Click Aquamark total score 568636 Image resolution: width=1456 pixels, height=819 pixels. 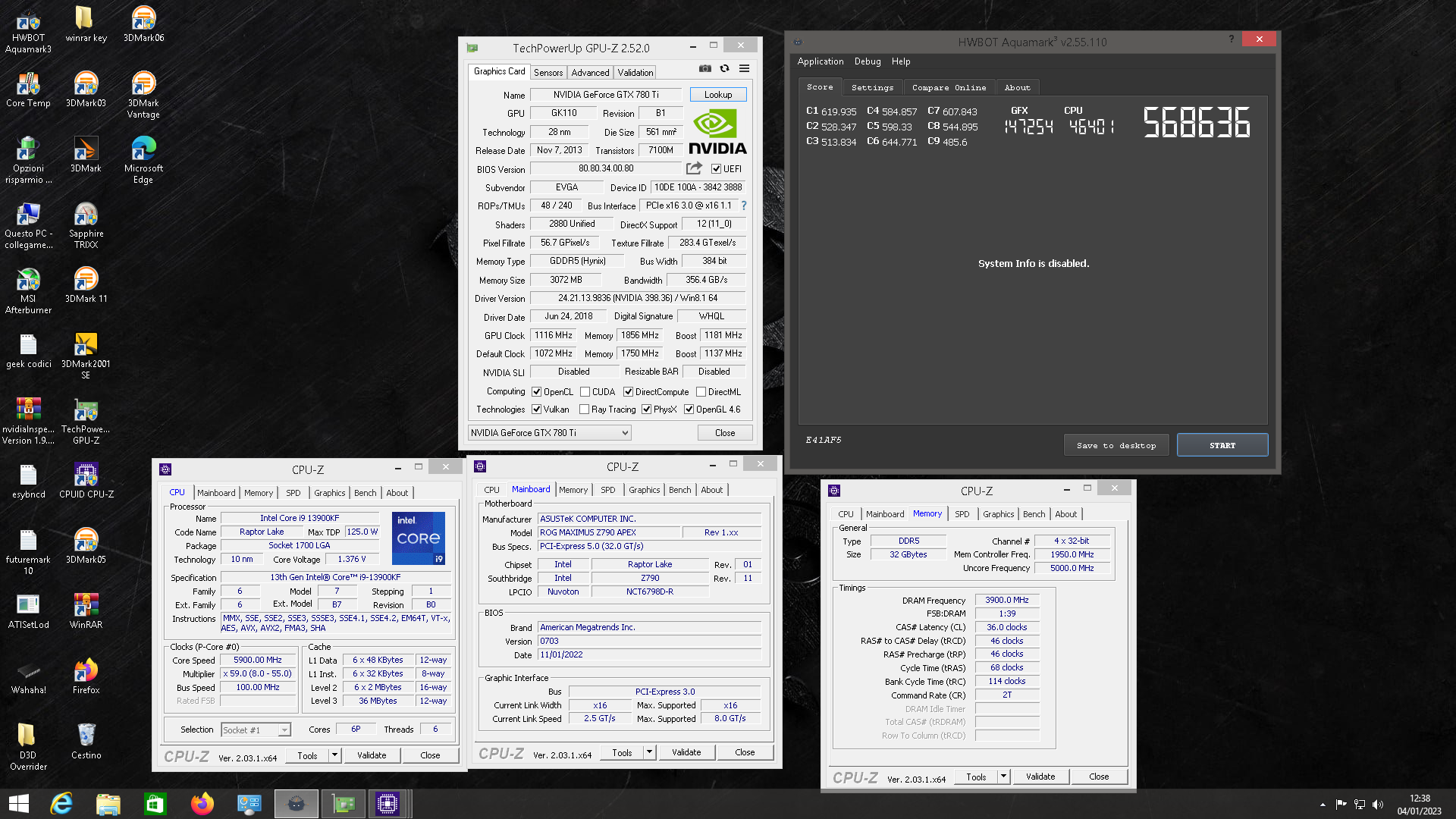(1197, 122)
